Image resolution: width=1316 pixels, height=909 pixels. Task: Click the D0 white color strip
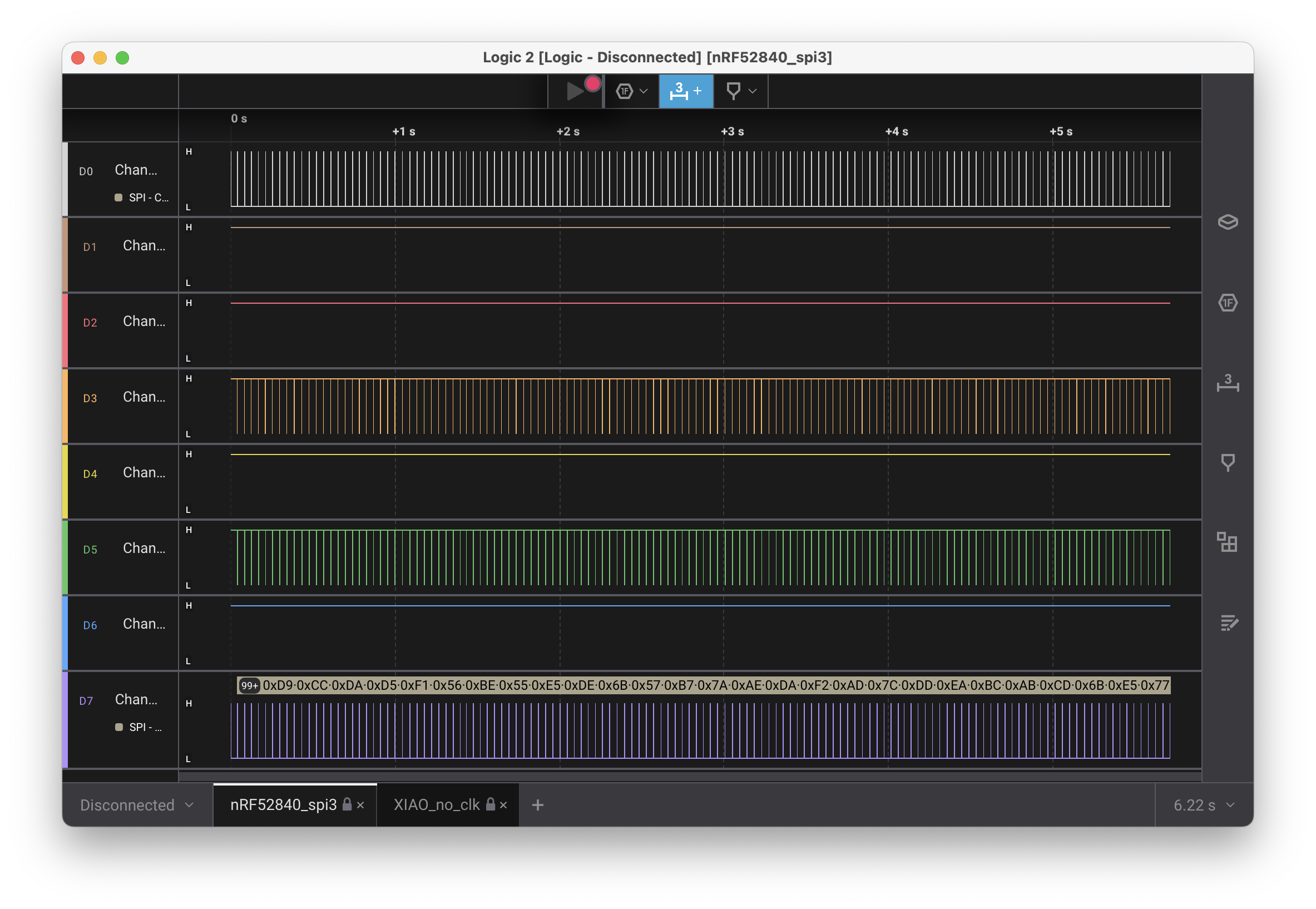point(65,179)
